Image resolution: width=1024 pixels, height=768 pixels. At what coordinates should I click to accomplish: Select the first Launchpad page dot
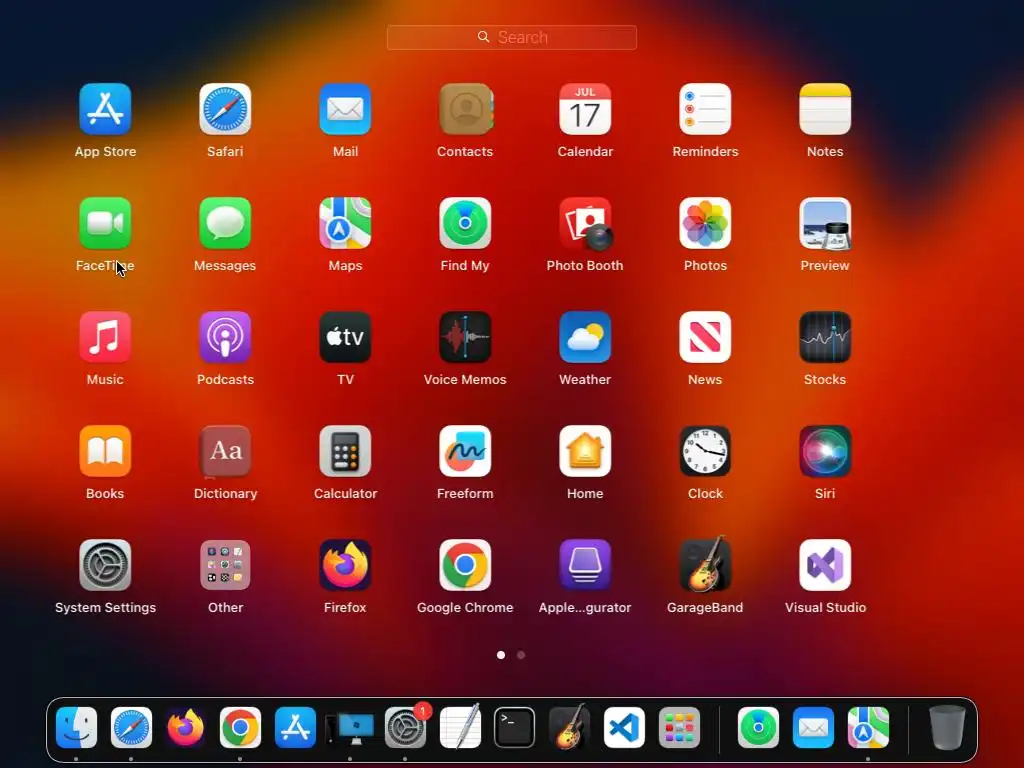pyautogui.click(x=501, y=655)
